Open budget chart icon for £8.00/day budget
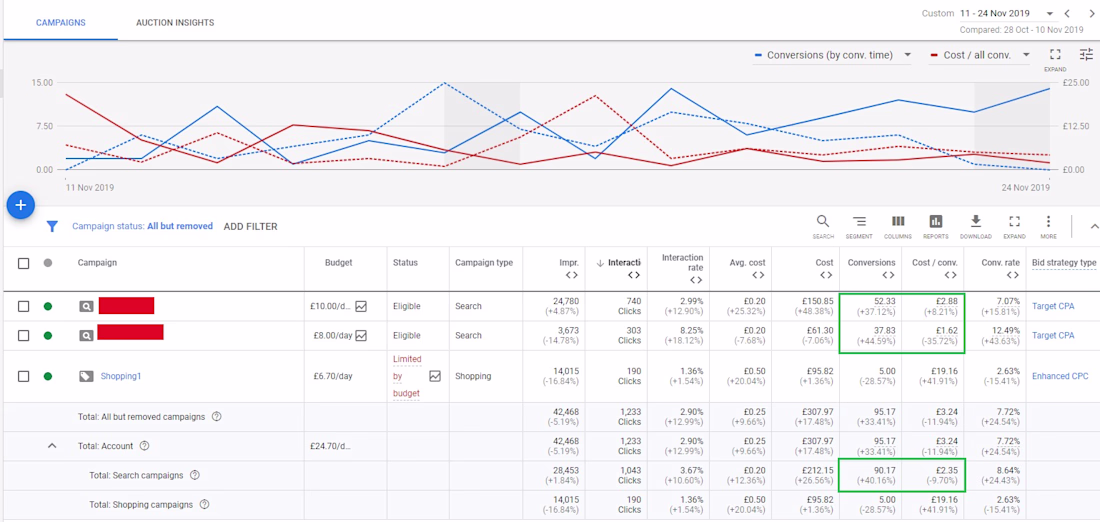 point(361,335)
